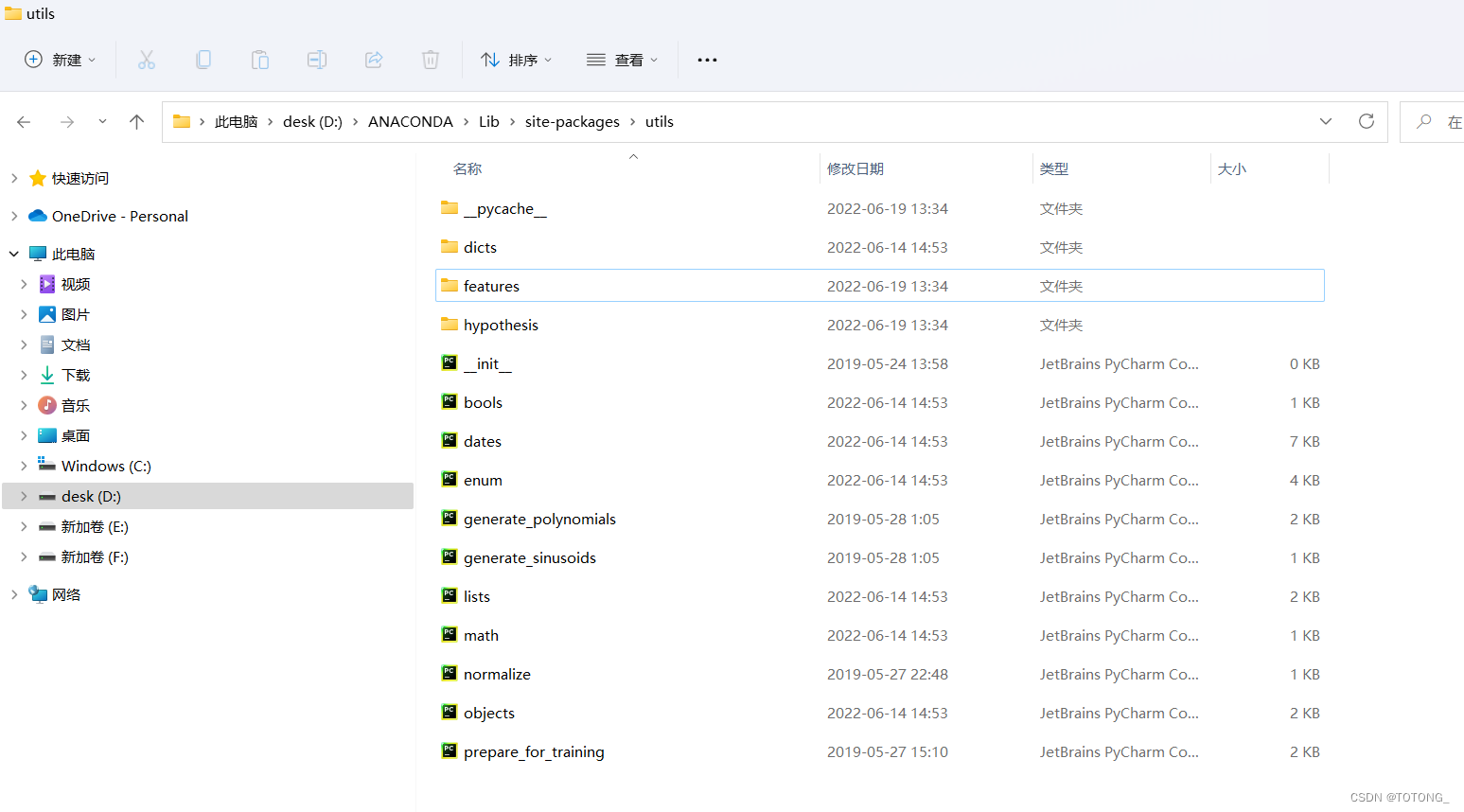Open the See more (...) toolbar menu
Viewport: 1464px width, 812px height.
707,59
